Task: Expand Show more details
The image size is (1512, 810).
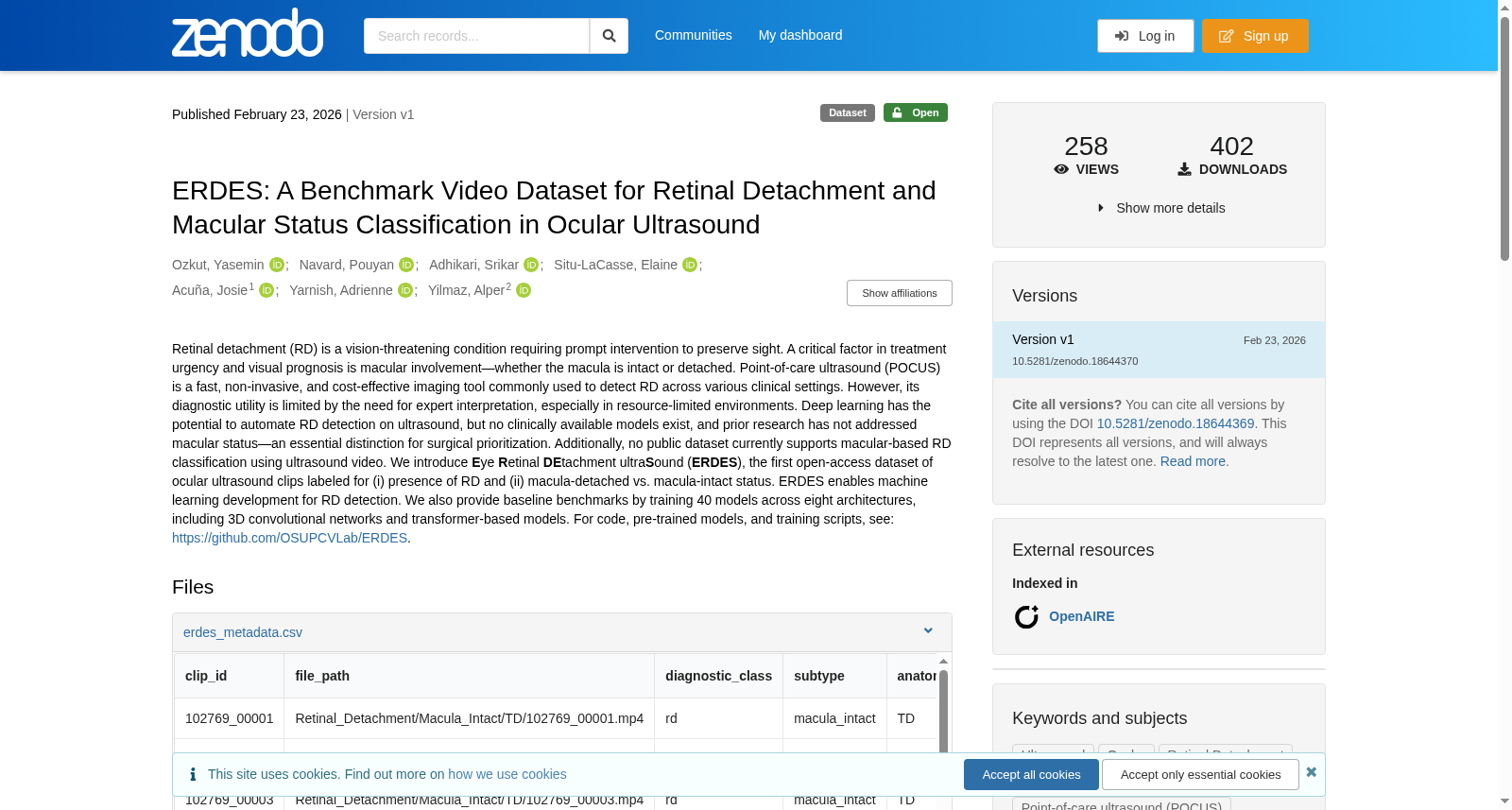Action: pos(1160,208)
